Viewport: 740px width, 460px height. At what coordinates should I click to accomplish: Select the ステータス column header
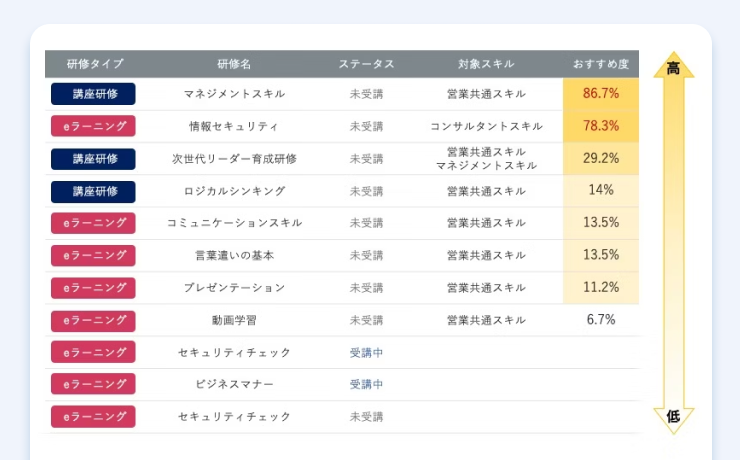pyautogui.click(x=366, y=64)
